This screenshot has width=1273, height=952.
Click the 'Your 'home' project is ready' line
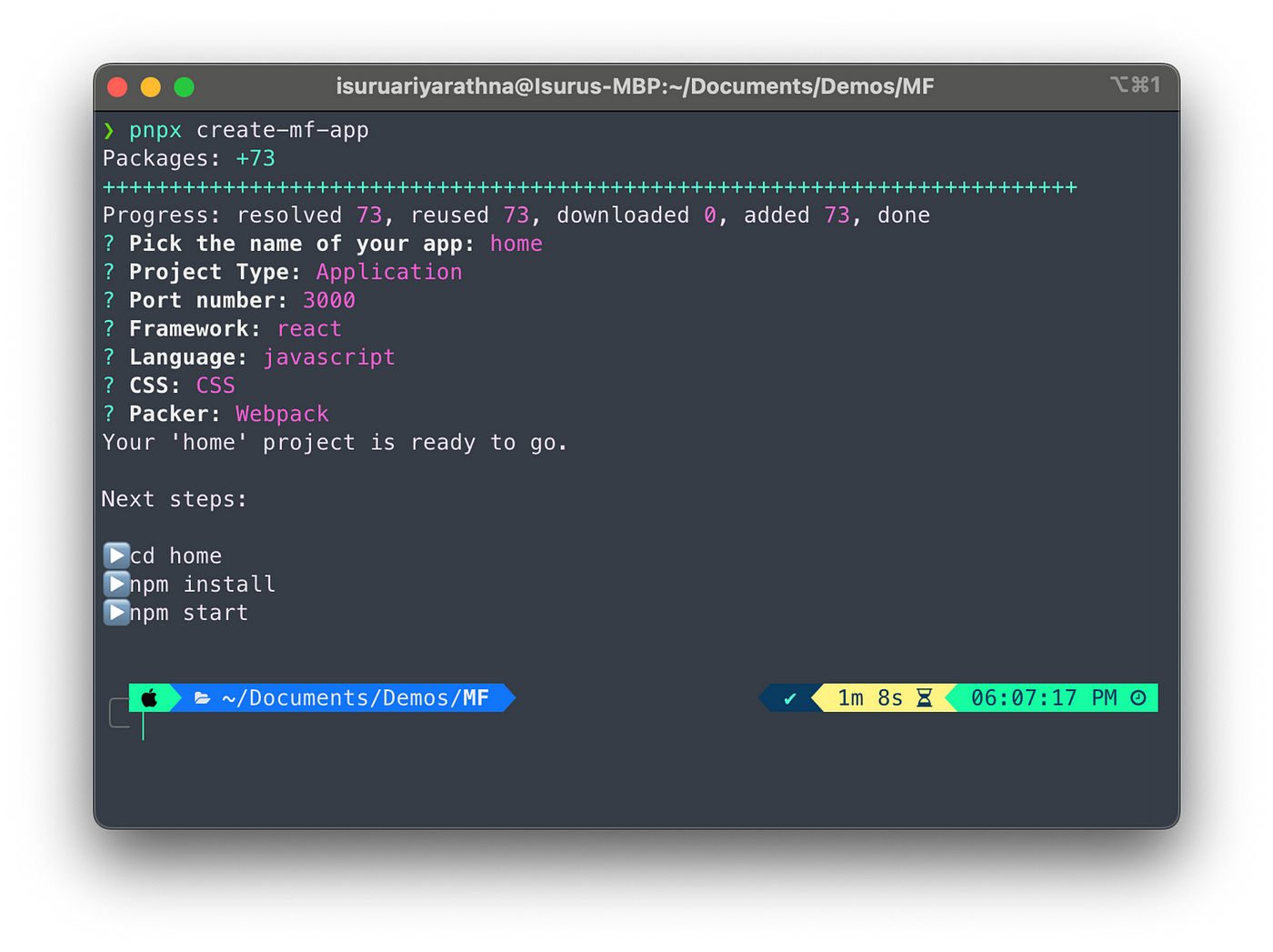(335, 442)
